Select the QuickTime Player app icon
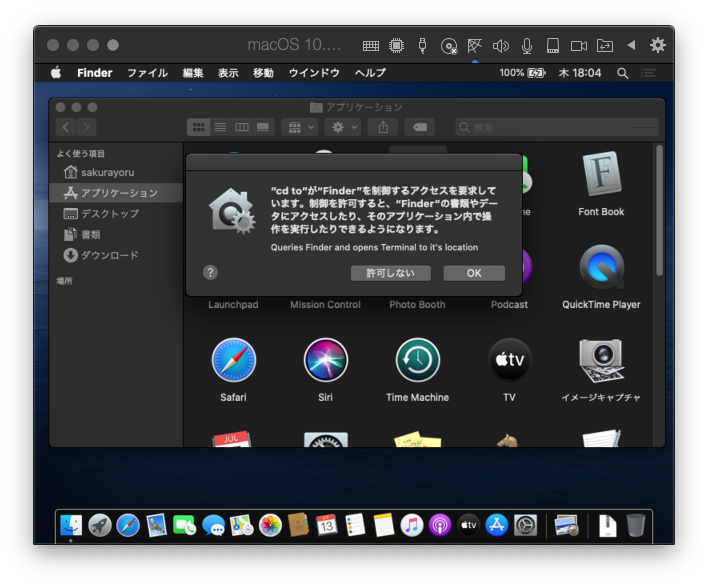 click(x=601, y=267)
